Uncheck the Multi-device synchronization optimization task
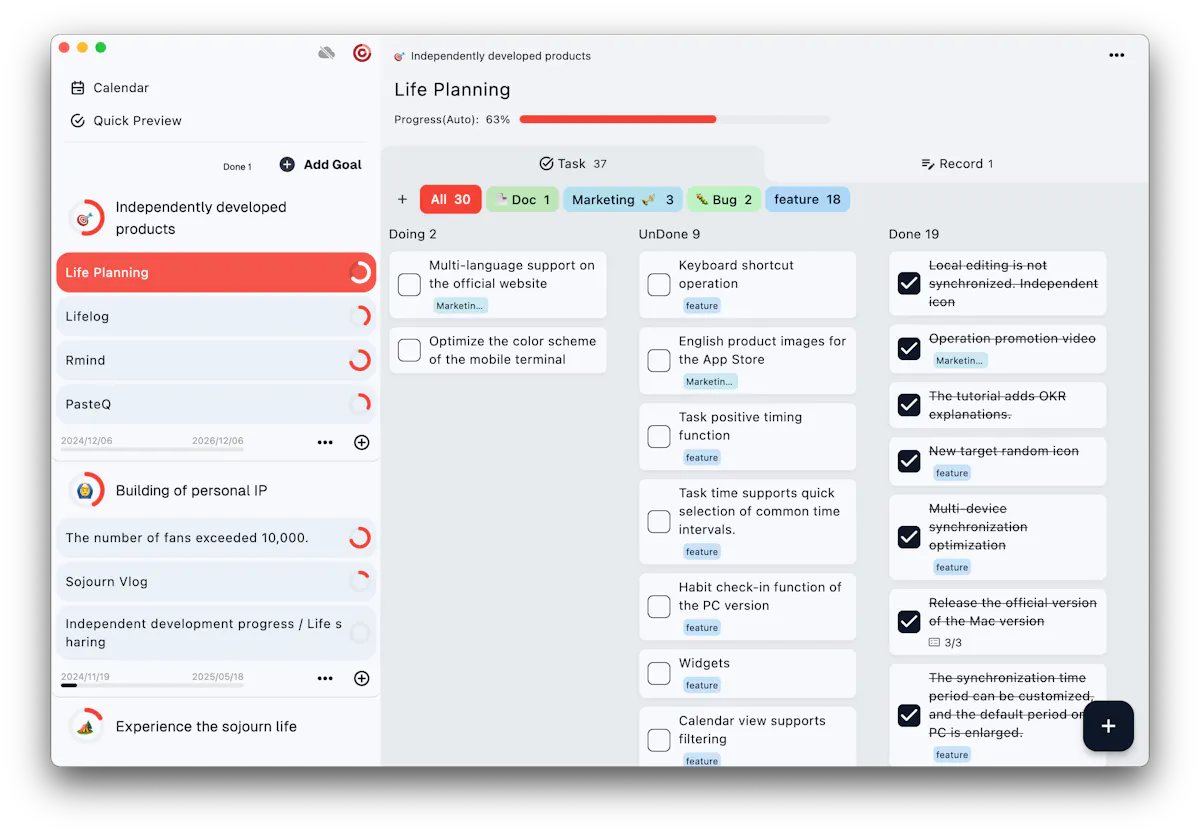The height and width of the screenshot is (834, 1200). [909, 537]
